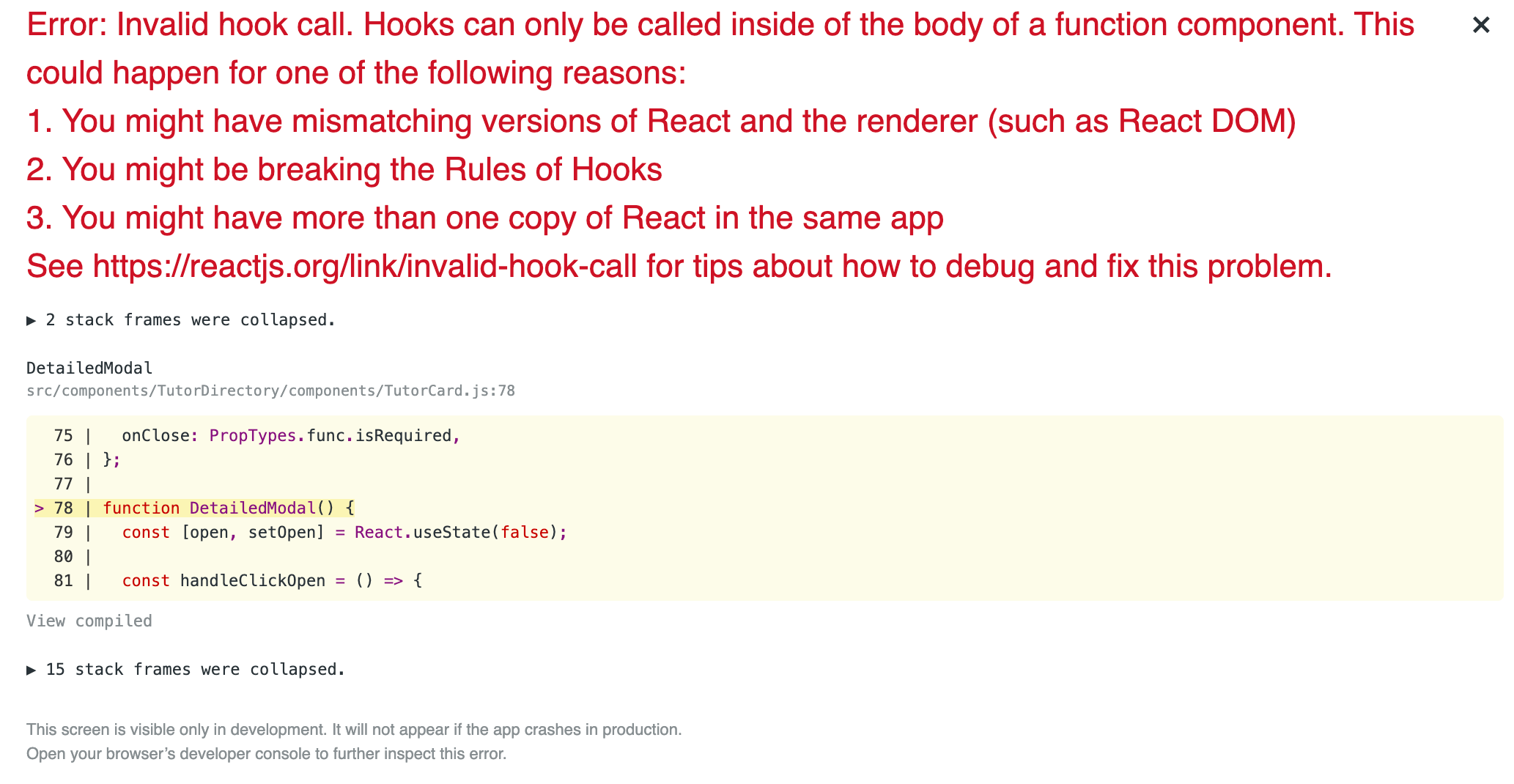
Task: Open TutorCard.js:78 source location
Action: 270,391
